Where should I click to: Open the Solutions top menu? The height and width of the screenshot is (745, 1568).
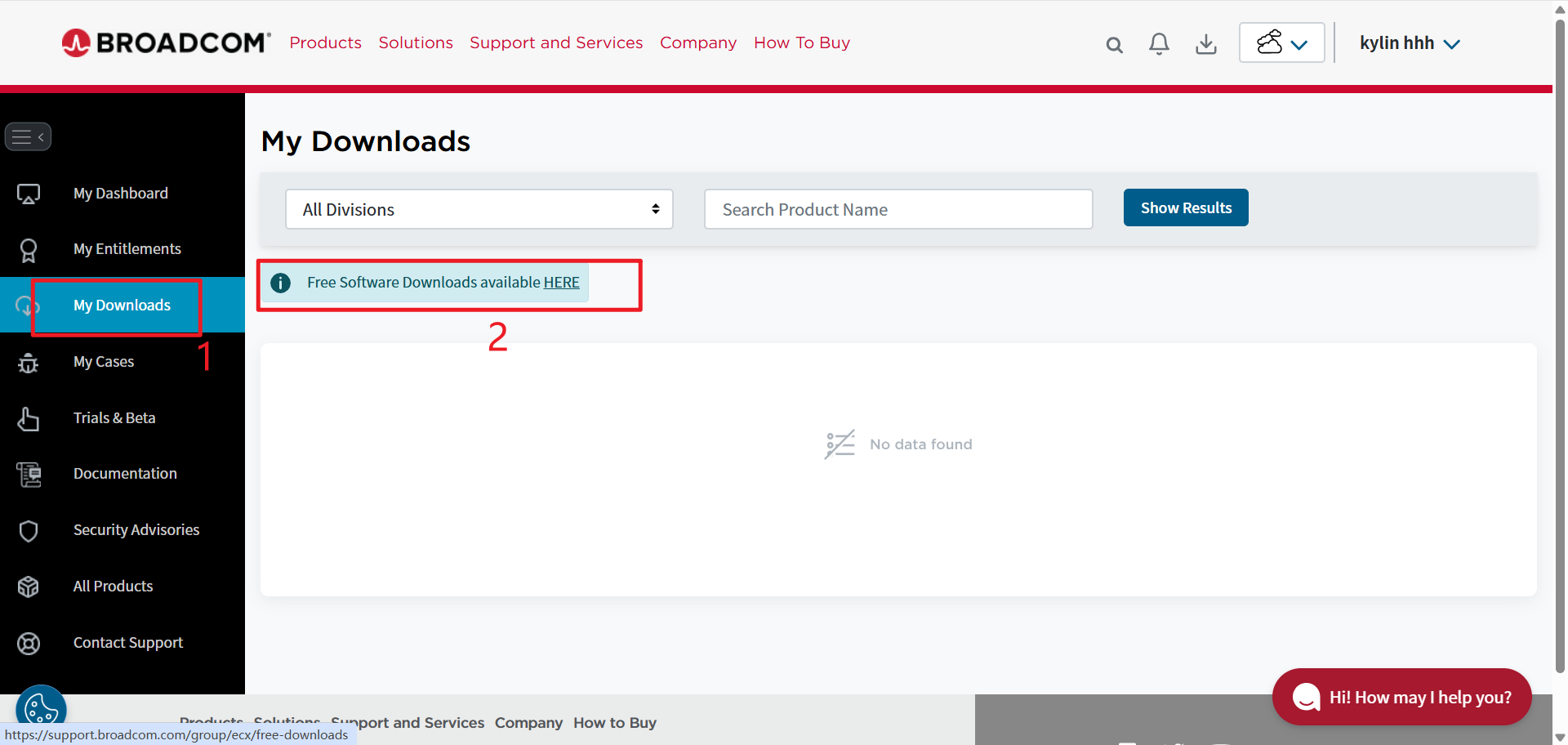[x=416, y=42]
